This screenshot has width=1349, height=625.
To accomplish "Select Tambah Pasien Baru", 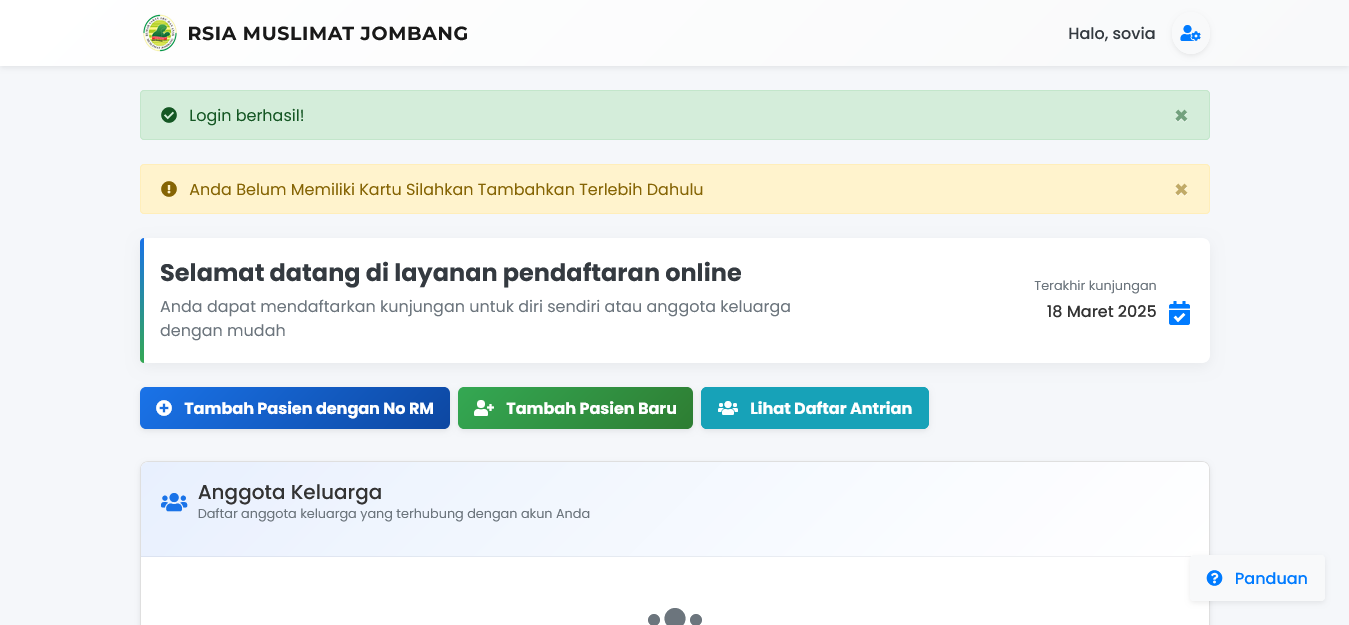I will point(575,408).
